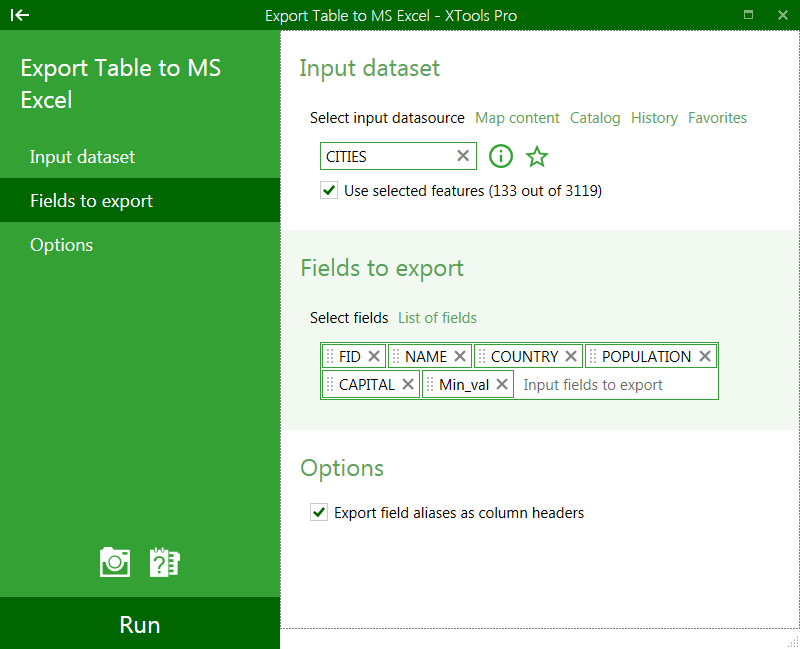Open the Favorites datasource link
Viewport: 800px width, 649px height.
click(x=717, y=118)
